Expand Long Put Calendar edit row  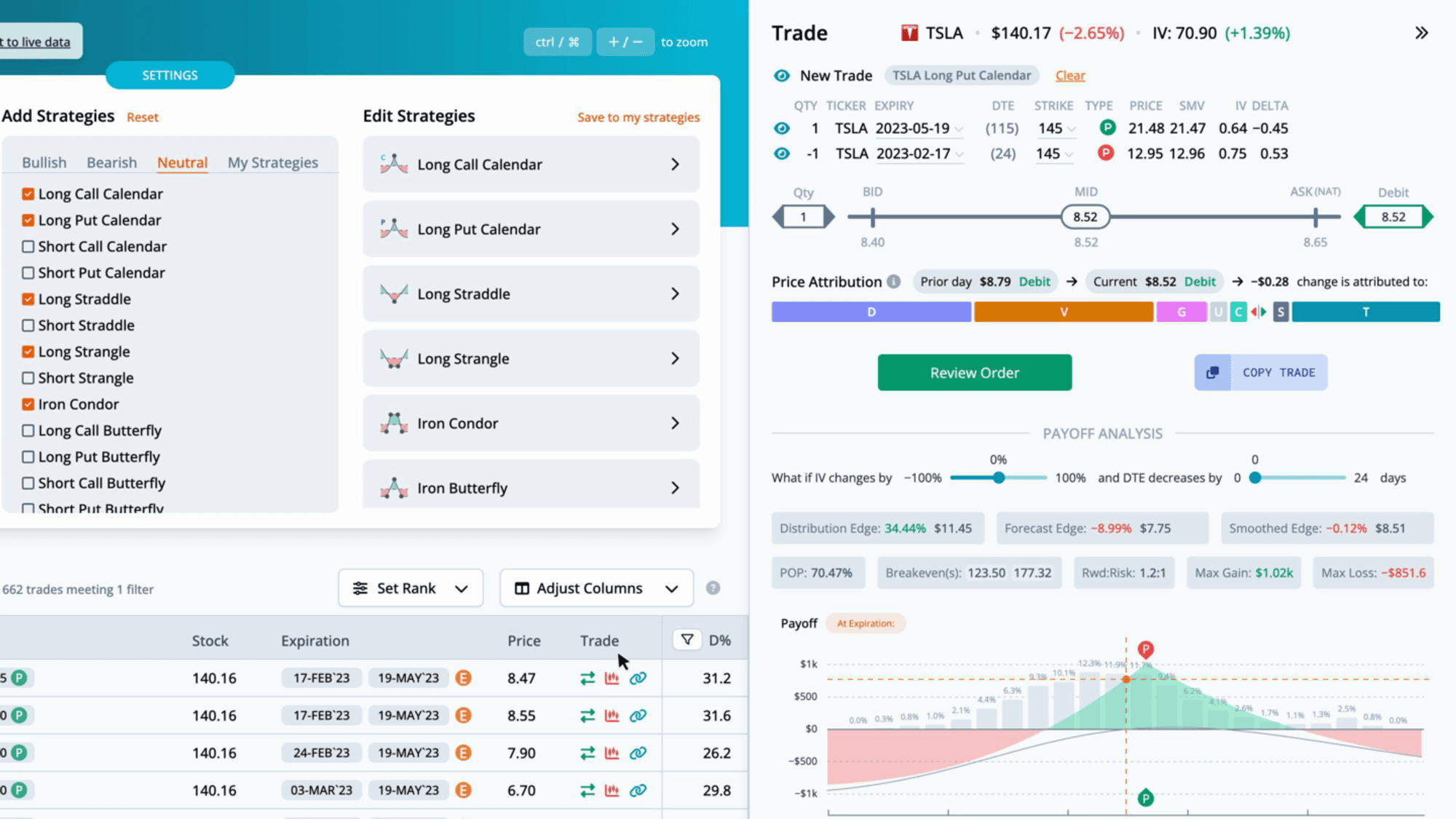(531, 229)
